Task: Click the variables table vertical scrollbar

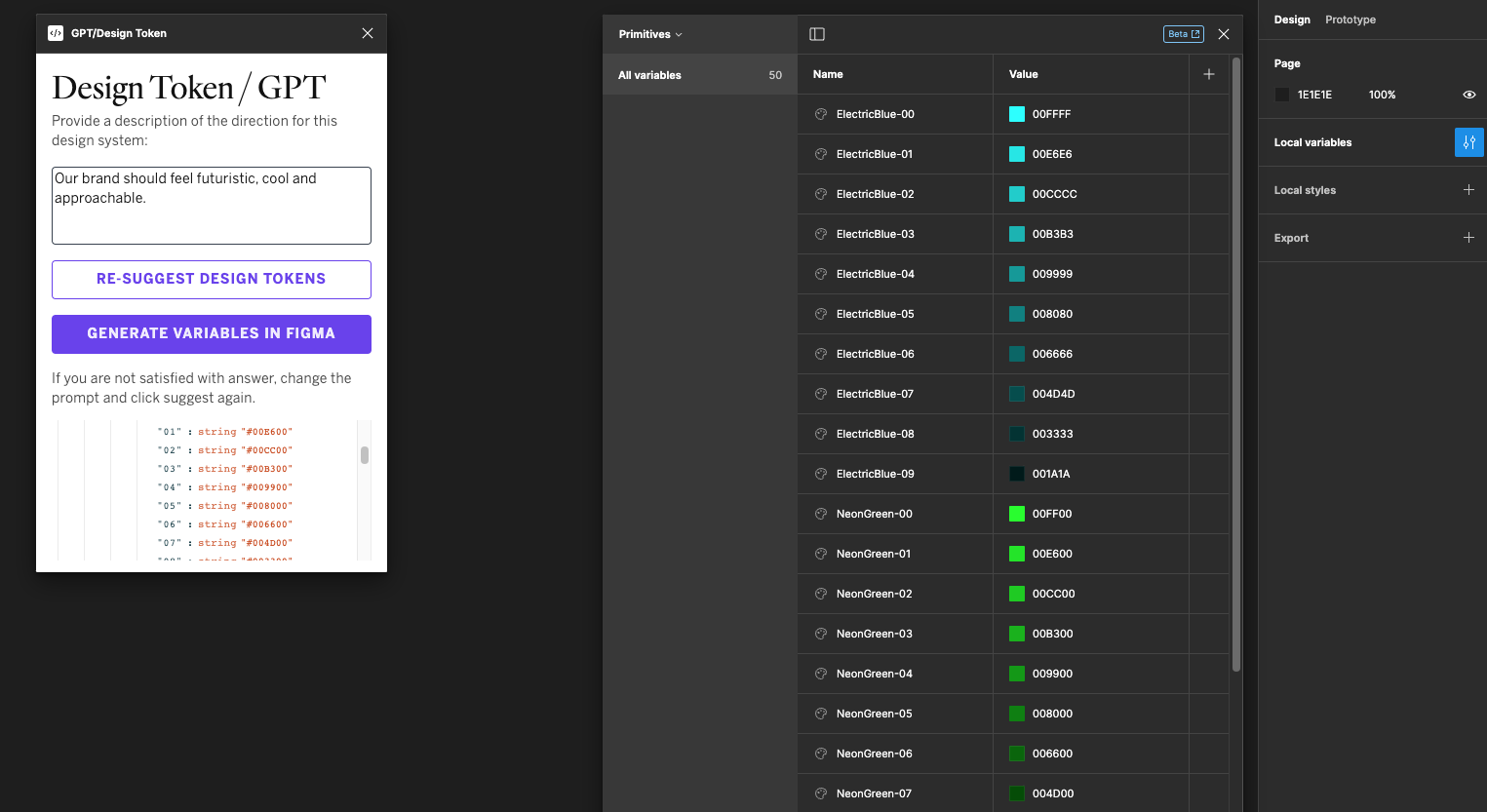Action: tap(1236, 366)
